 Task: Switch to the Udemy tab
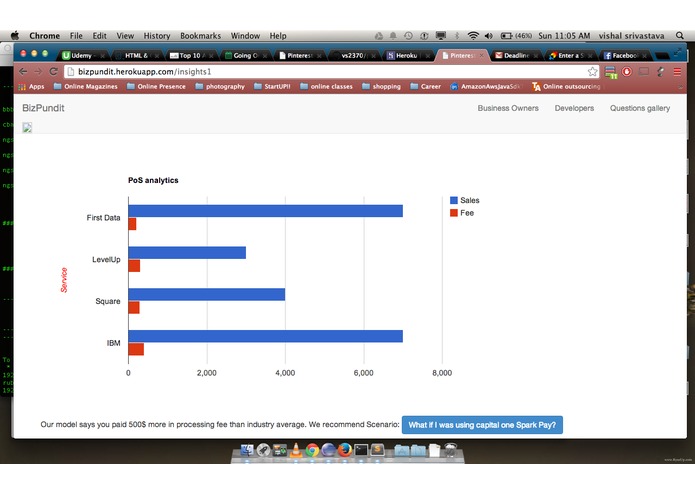pyautogui.click(x=82, y=55)
